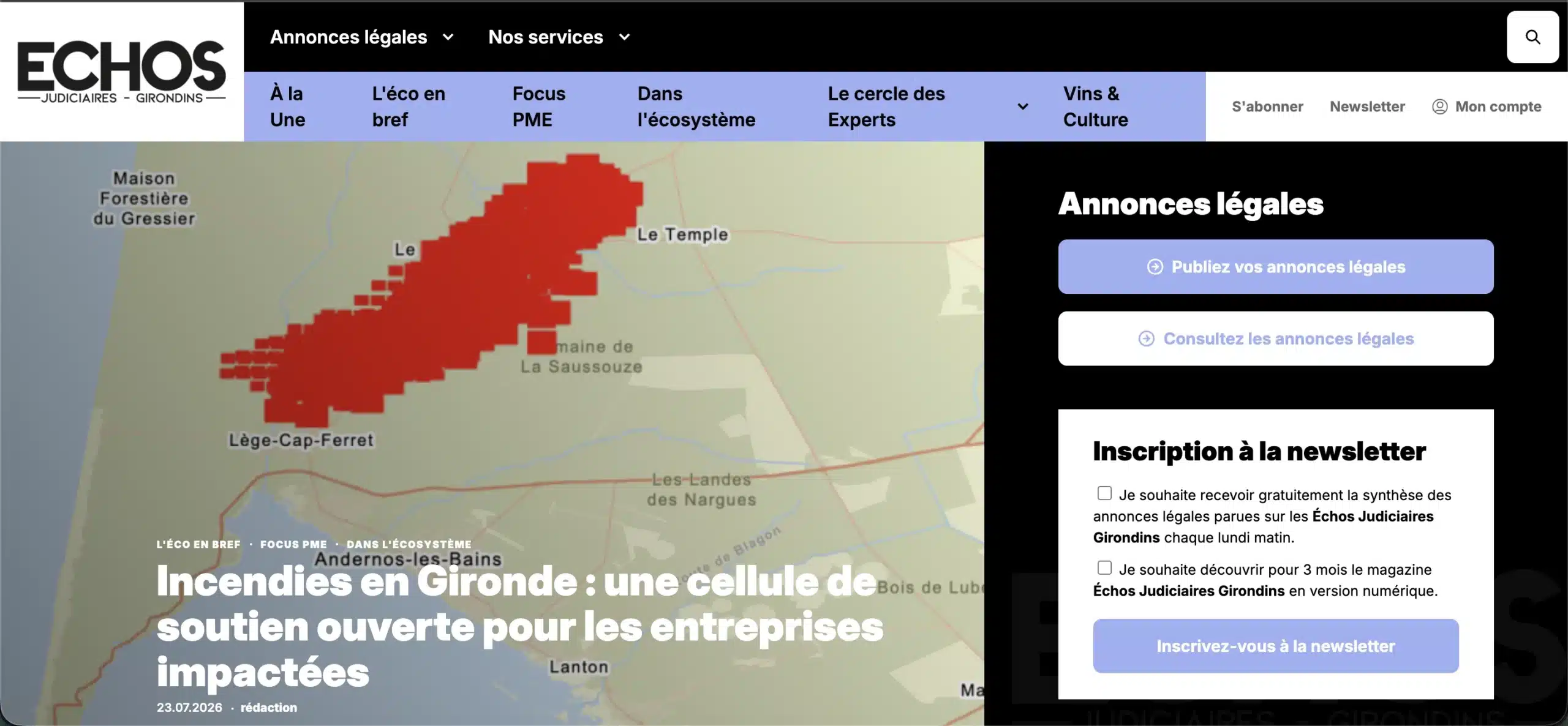The image size is (1568, 726).
Task: Click the Inscrivez-vous à la newsletter button
Action: click(x=1276, y=646)
